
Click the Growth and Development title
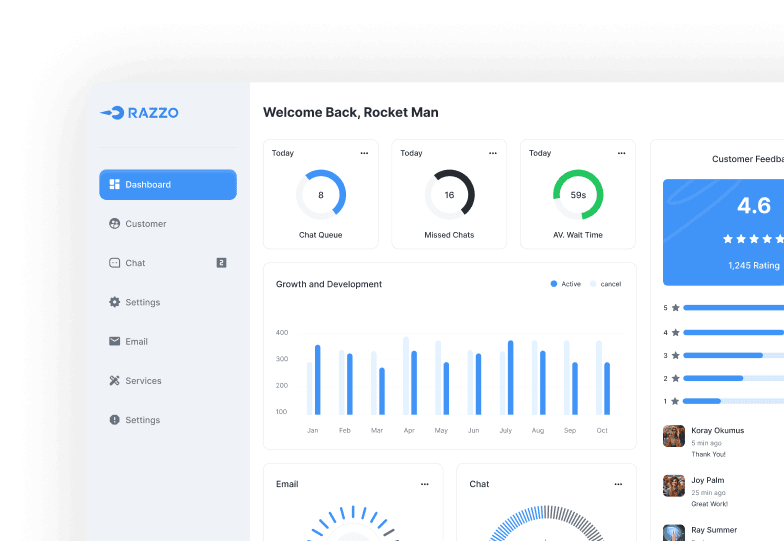pyautogui.click(x=328, y=284)
